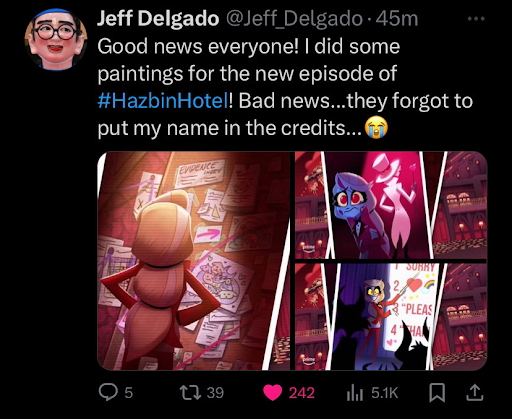Open the large evidence board painting image

(x=194, y=261)
